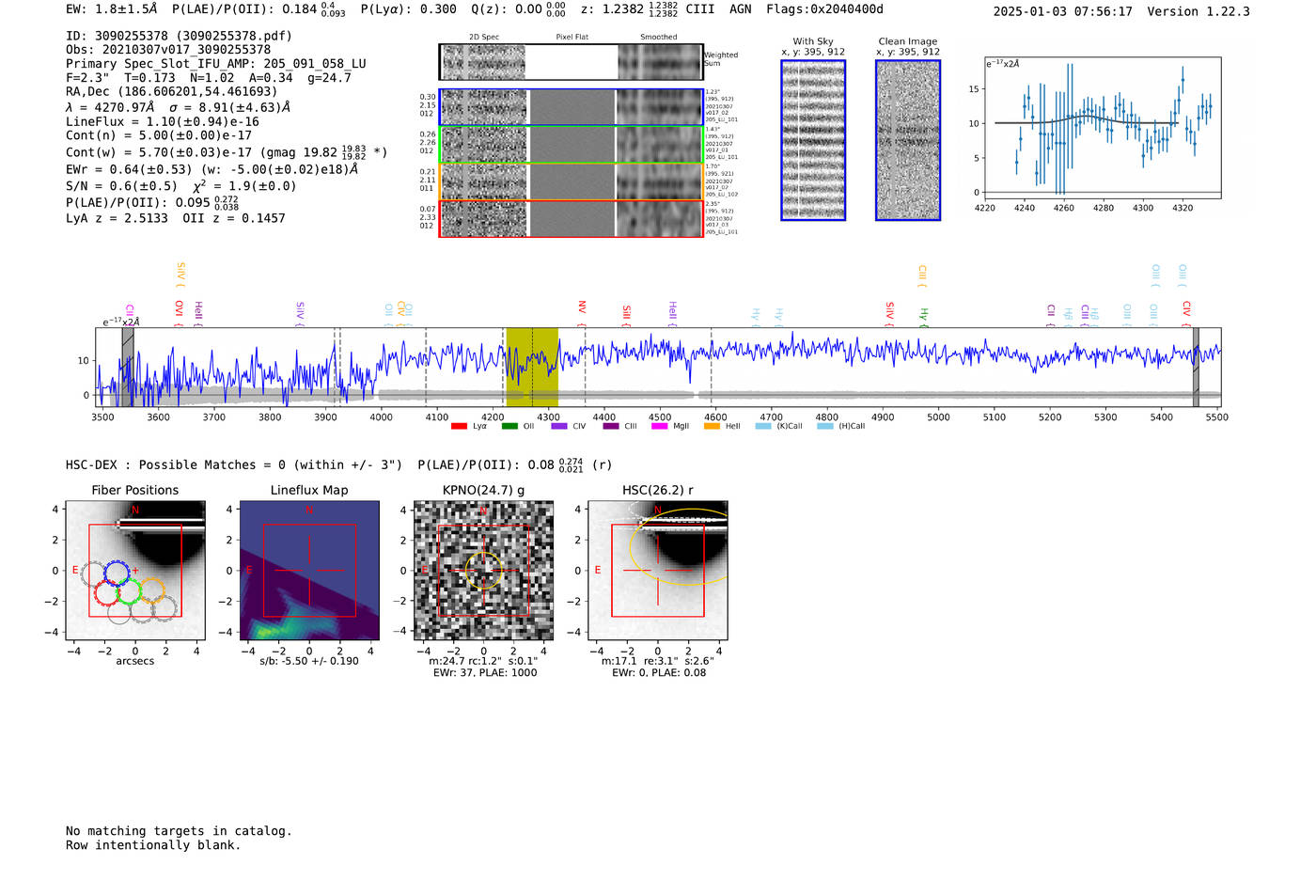This screenshot has height=896, width=1316.
Task: Click 'No matching targets in catalog.' text
Action: coord(179,831)
